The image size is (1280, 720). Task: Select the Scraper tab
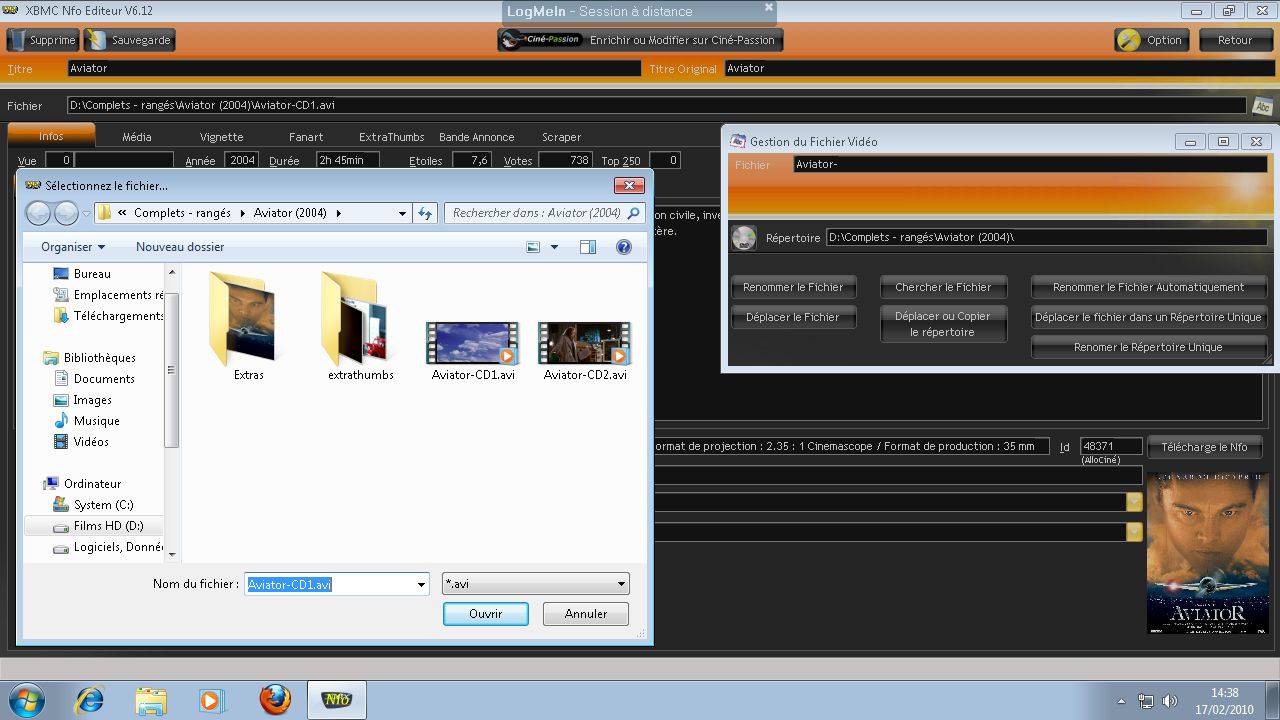[x=561, y=137]
